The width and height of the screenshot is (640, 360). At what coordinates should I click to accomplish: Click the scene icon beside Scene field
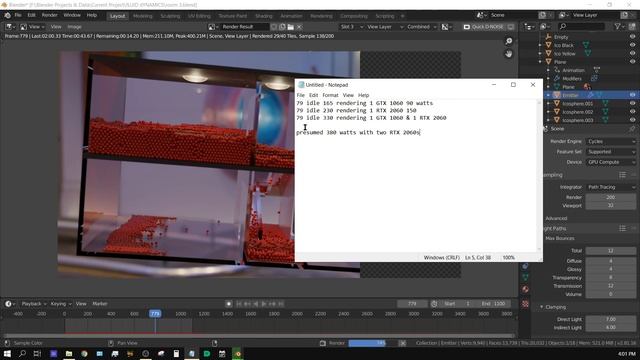(x=482, y=15)
